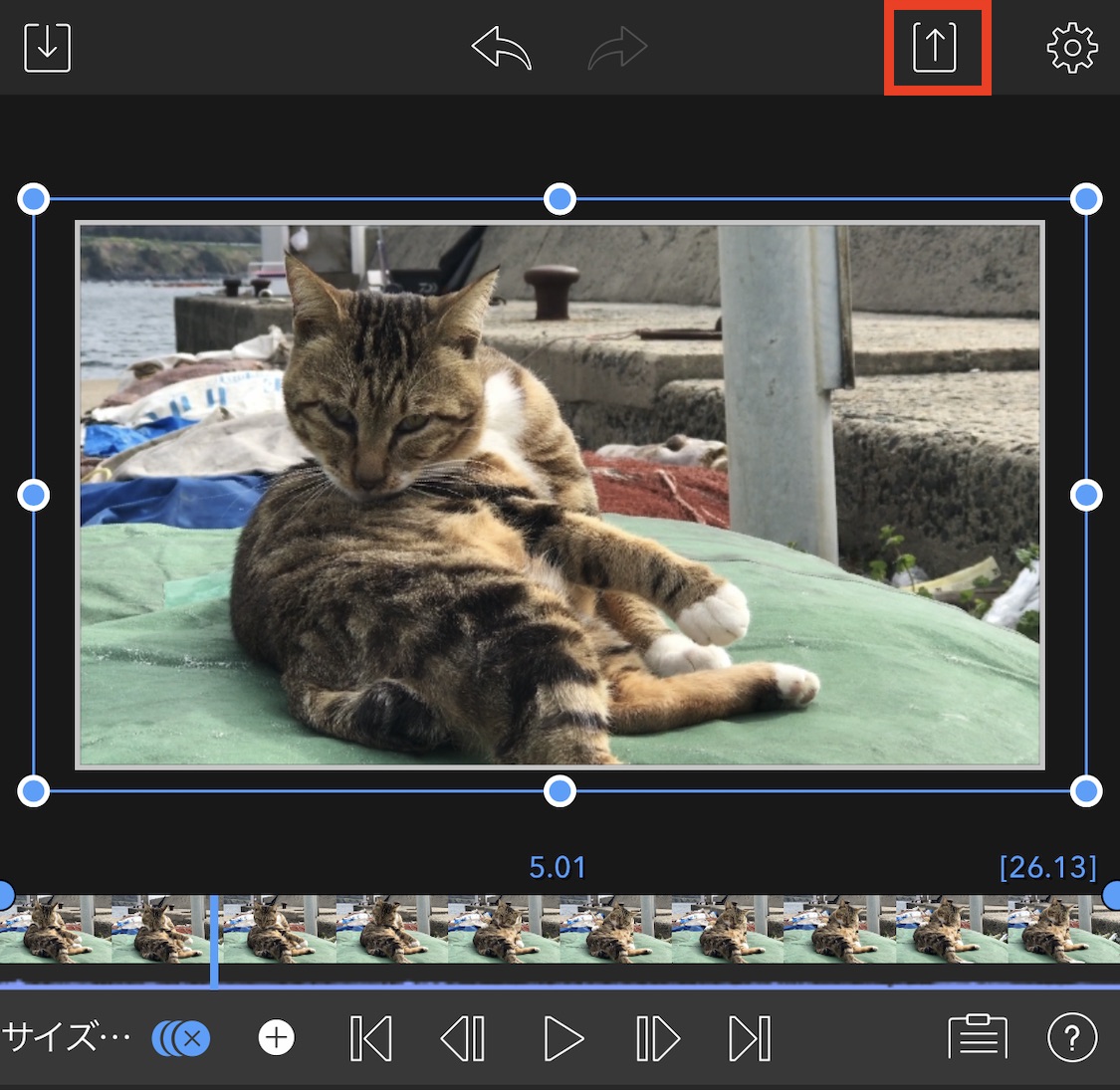Tap the timeline end trim handle
Screen dimensions: 1120x1090
(x=1112, y=895)
